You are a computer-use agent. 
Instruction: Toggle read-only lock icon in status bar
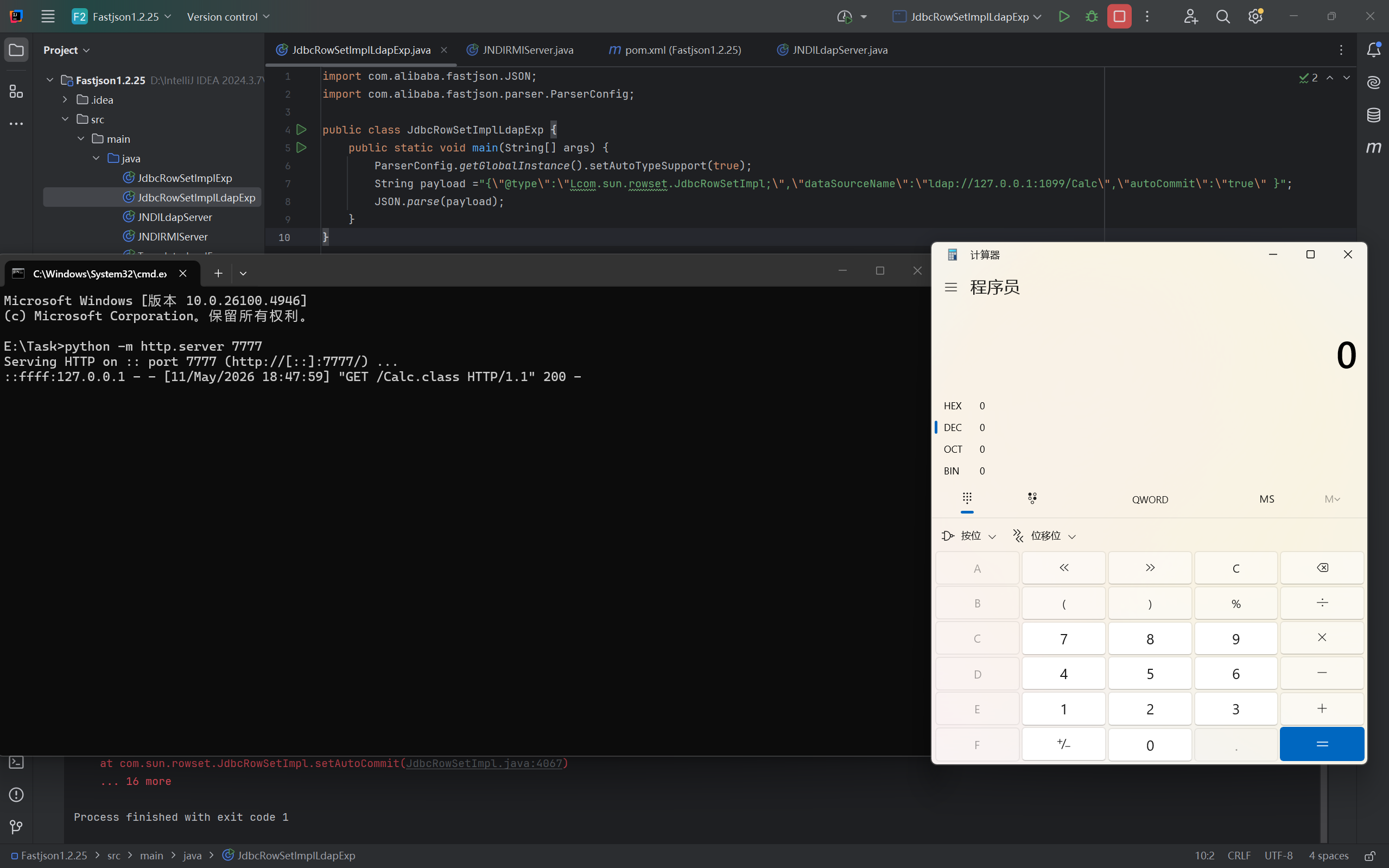[1370, 856]
